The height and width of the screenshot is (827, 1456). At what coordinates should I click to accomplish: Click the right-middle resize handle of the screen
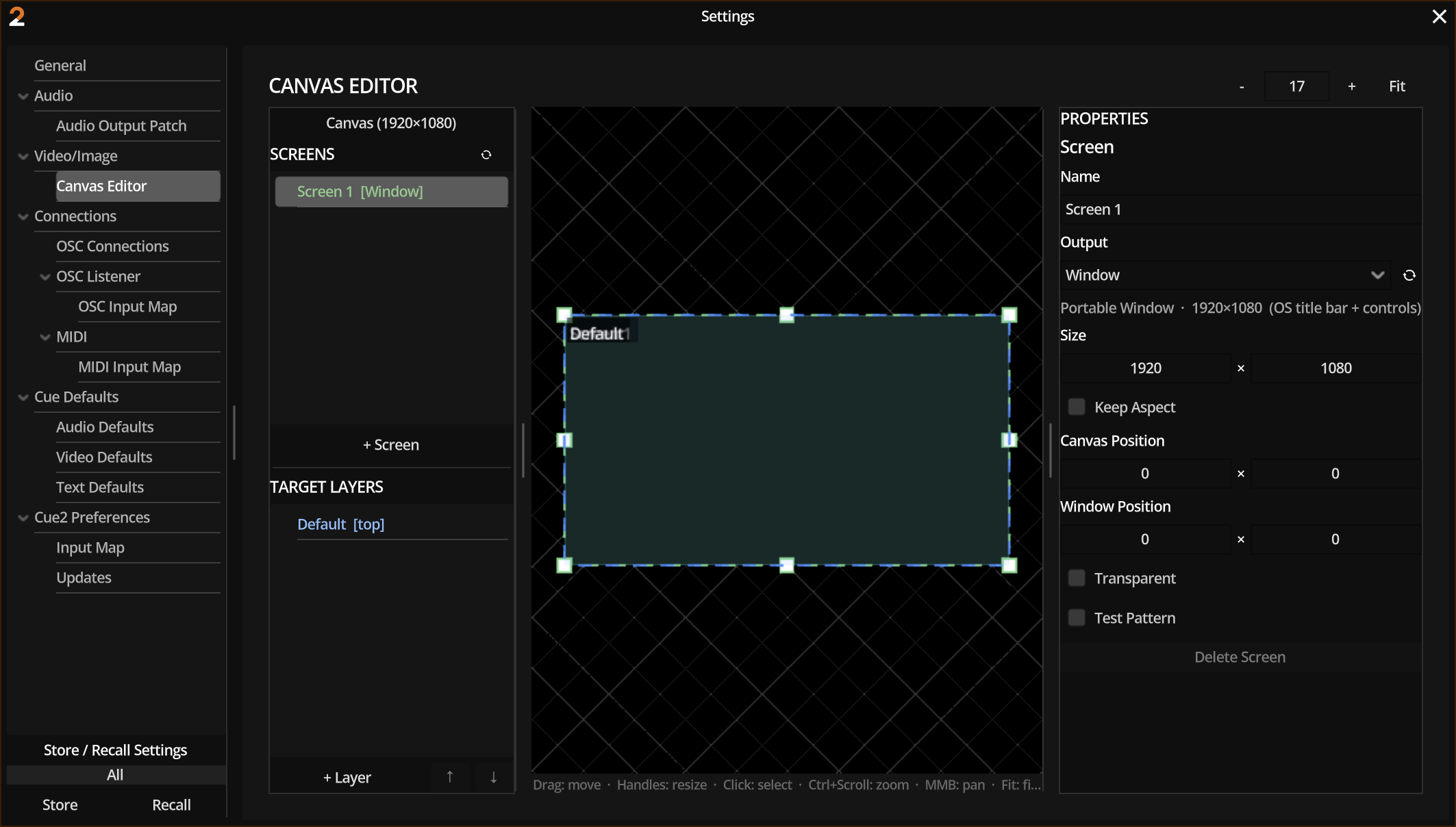[x=1009, y=440]
